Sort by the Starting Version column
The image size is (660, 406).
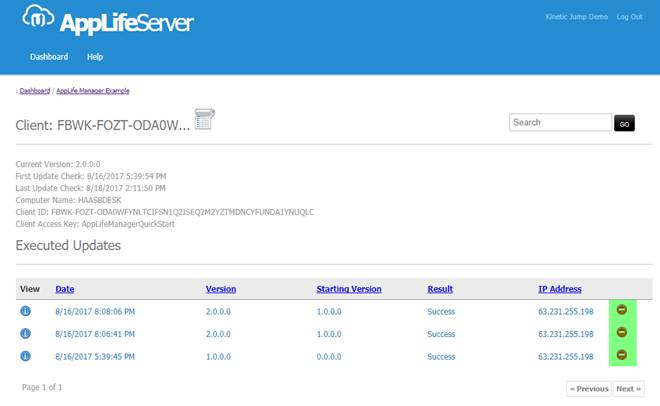[349, 289]
